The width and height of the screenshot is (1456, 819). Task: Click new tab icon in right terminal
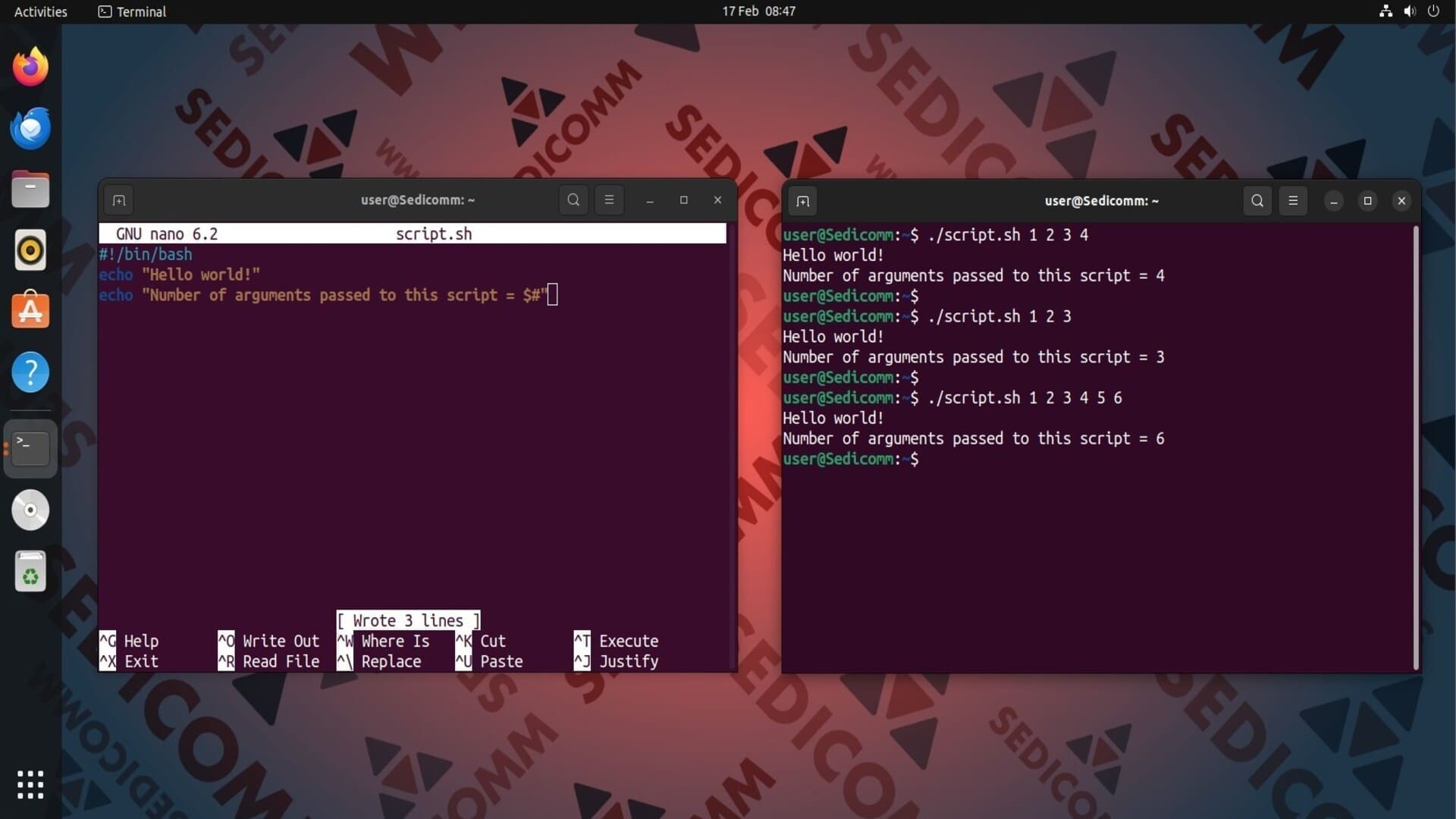pos(803,201)
